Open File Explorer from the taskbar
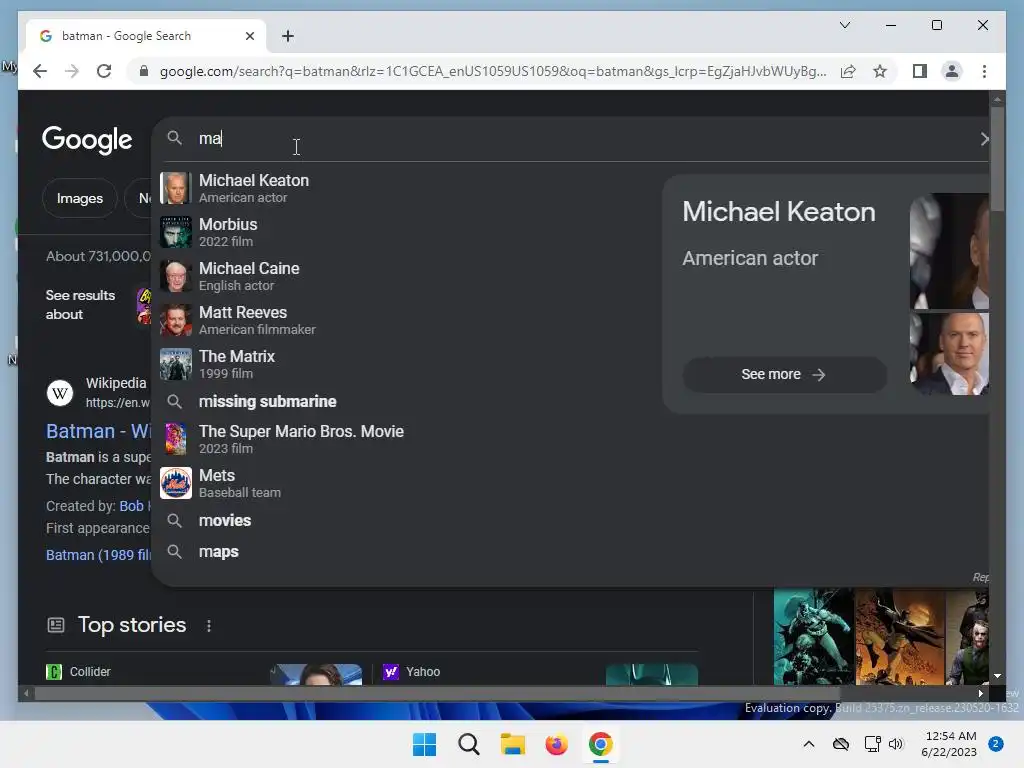 pyautogui.click(x=513, y=744)
